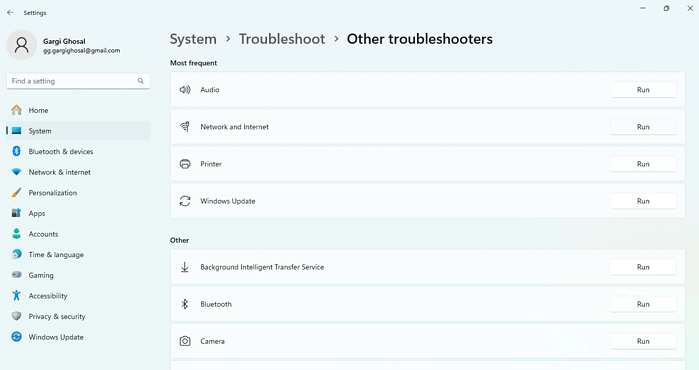Image resolution: width=699 pixels, height=370 pixels.
Task: Run the Printer troubleshooter
Action: [643, 164]
